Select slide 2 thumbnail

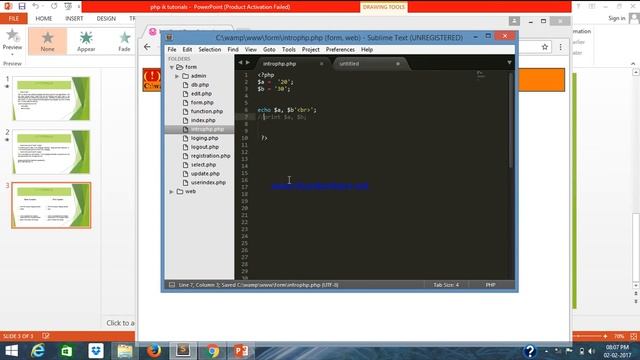(x=51, y=152)
